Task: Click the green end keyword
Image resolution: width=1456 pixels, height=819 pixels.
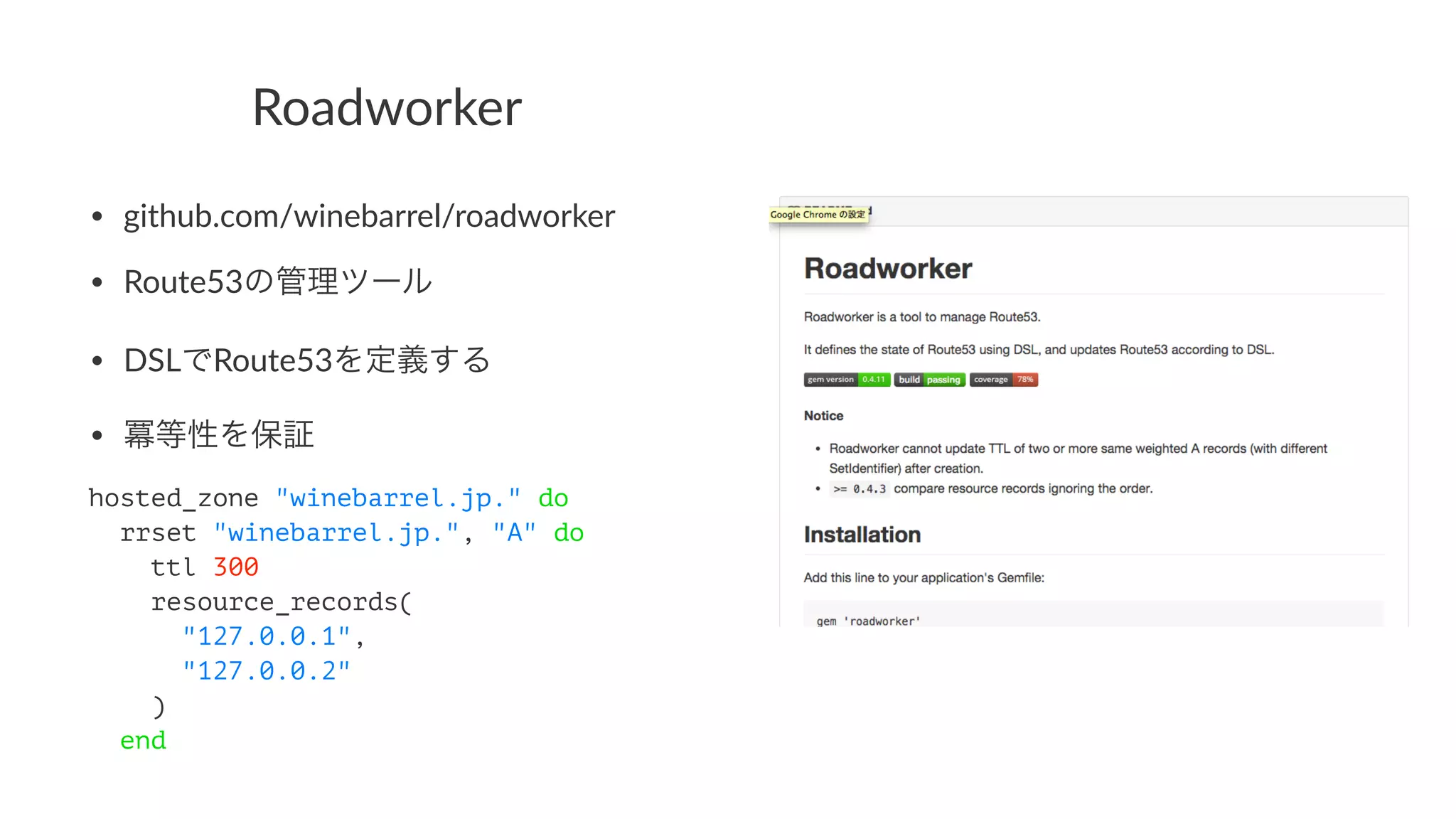Action: tap(143, 741)
